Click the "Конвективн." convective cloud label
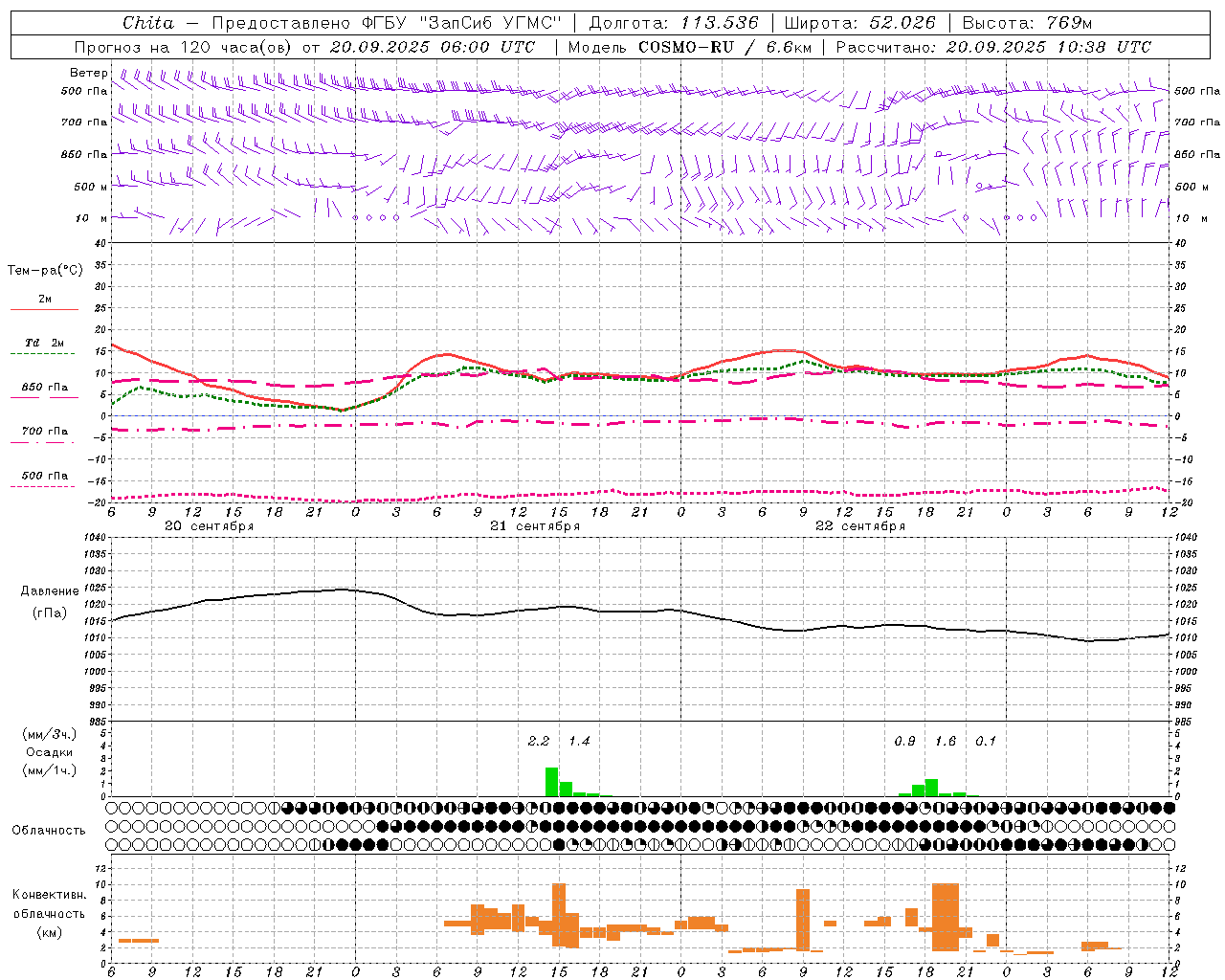The width and height of the screenshot is (1225, 980). [x=50, y=895]
